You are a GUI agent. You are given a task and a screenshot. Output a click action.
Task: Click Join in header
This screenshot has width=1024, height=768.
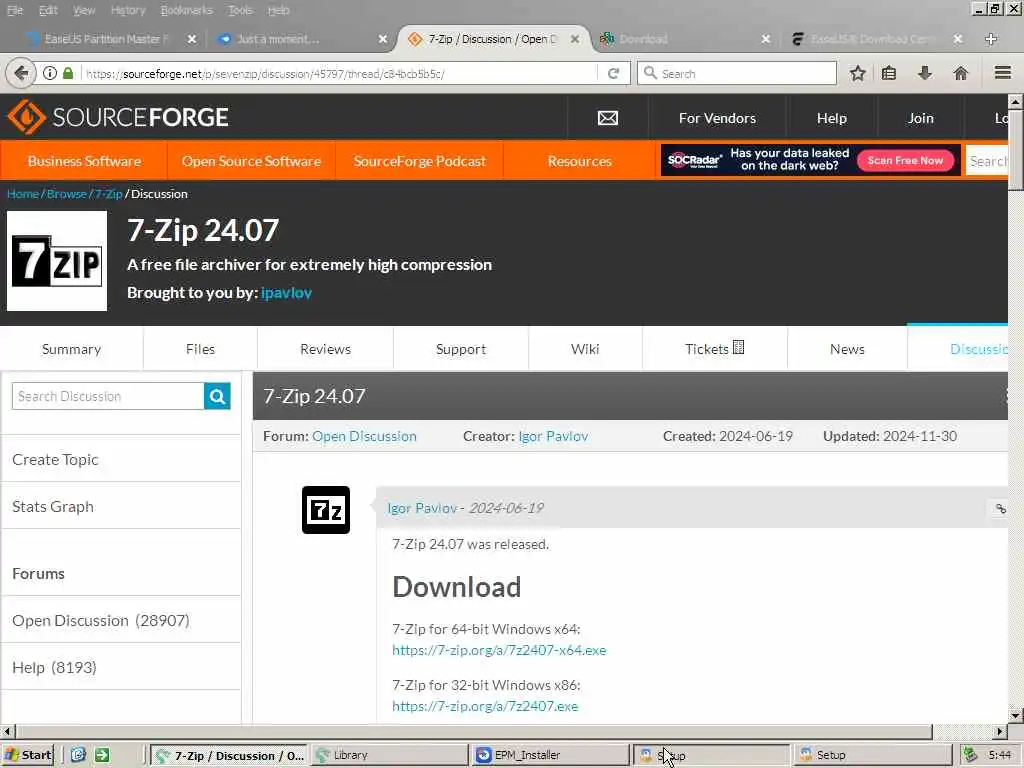point(920,118)
